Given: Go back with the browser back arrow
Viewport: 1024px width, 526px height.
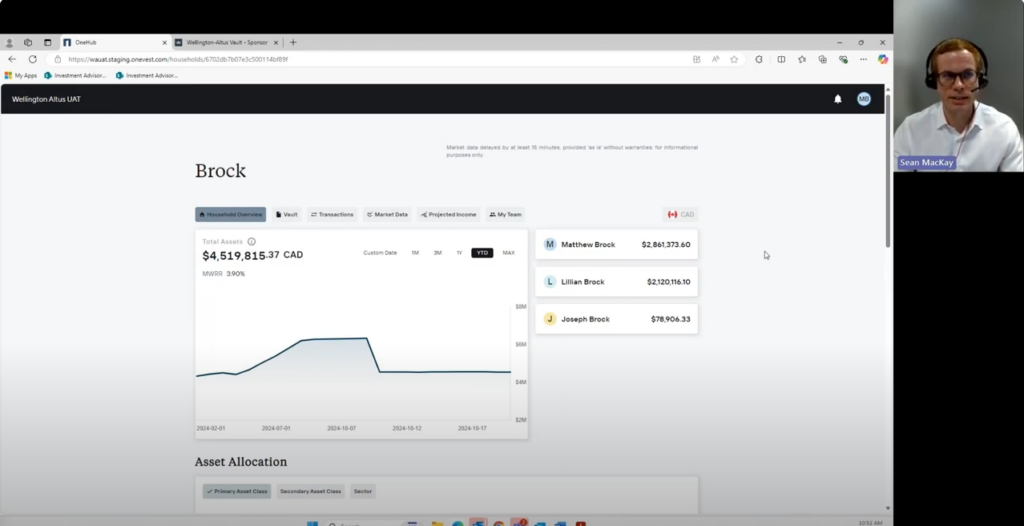Looking at the screenshot, I should point(12,59).
